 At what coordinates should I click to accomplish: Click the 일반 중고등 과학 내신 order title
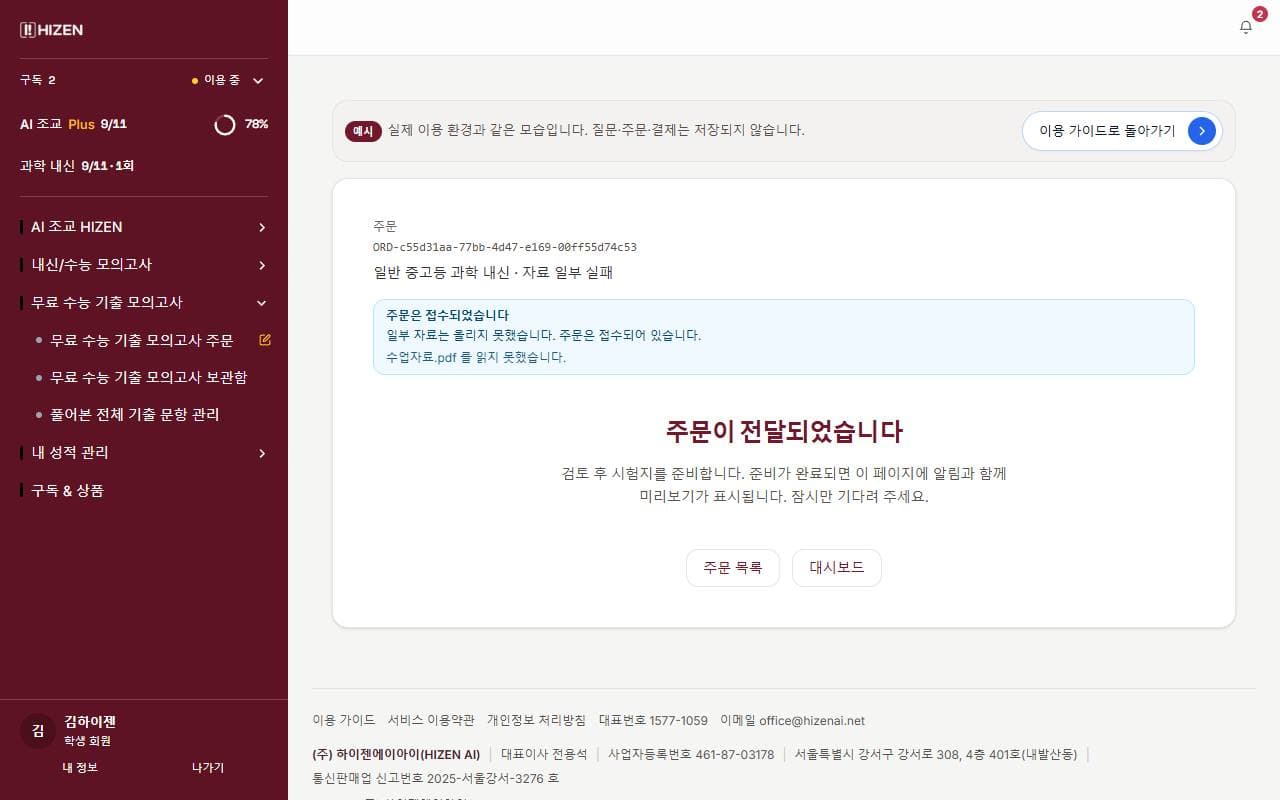tap(493, 272)
